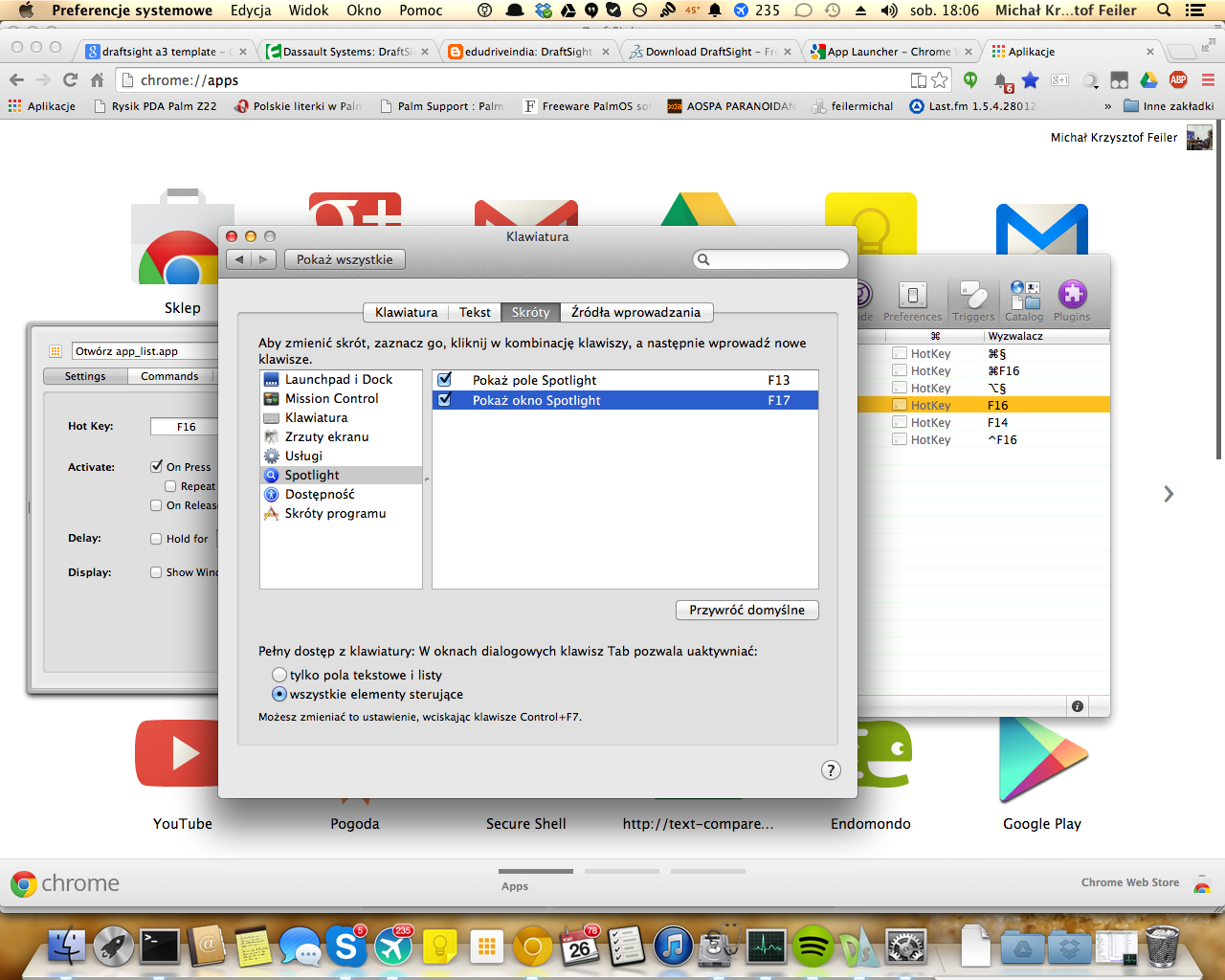The image size is (1225, 980).
Task: Open Źródła wprowadzania tab
Action: point(636,312)
